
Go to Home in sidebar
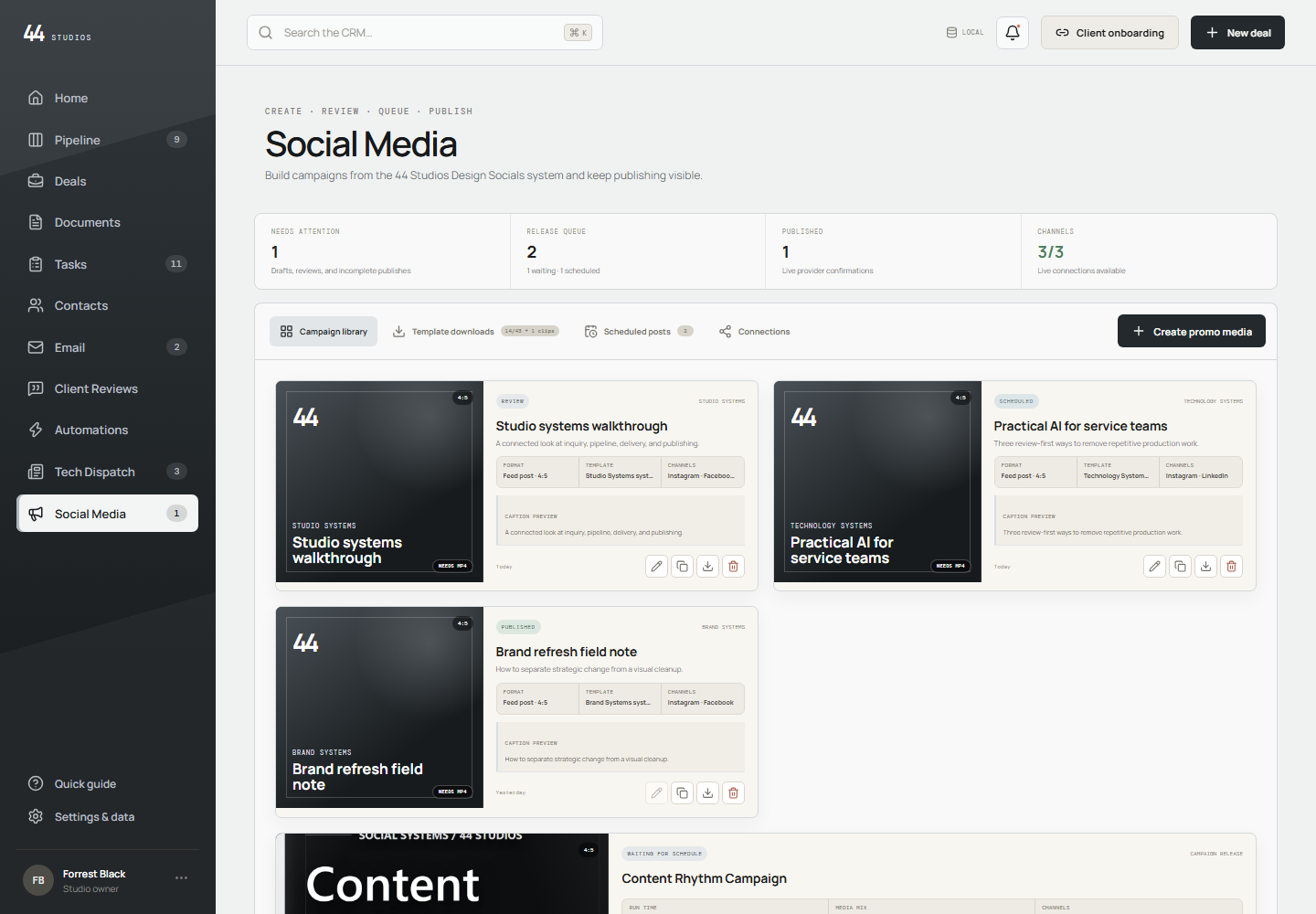pyautogui.click(x=108, y=99)
